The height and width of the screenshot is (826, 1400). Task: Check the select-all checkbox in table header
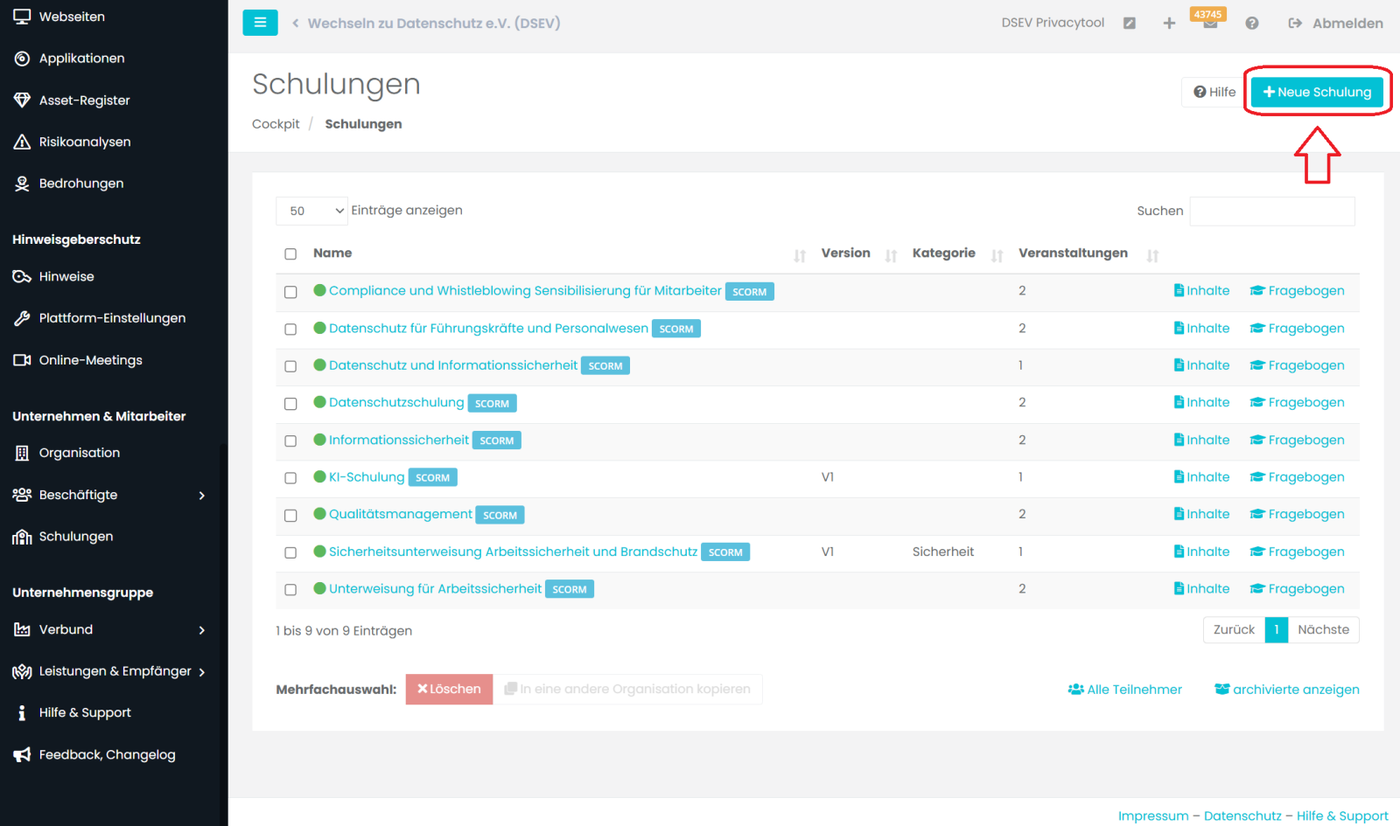[291, 254]
